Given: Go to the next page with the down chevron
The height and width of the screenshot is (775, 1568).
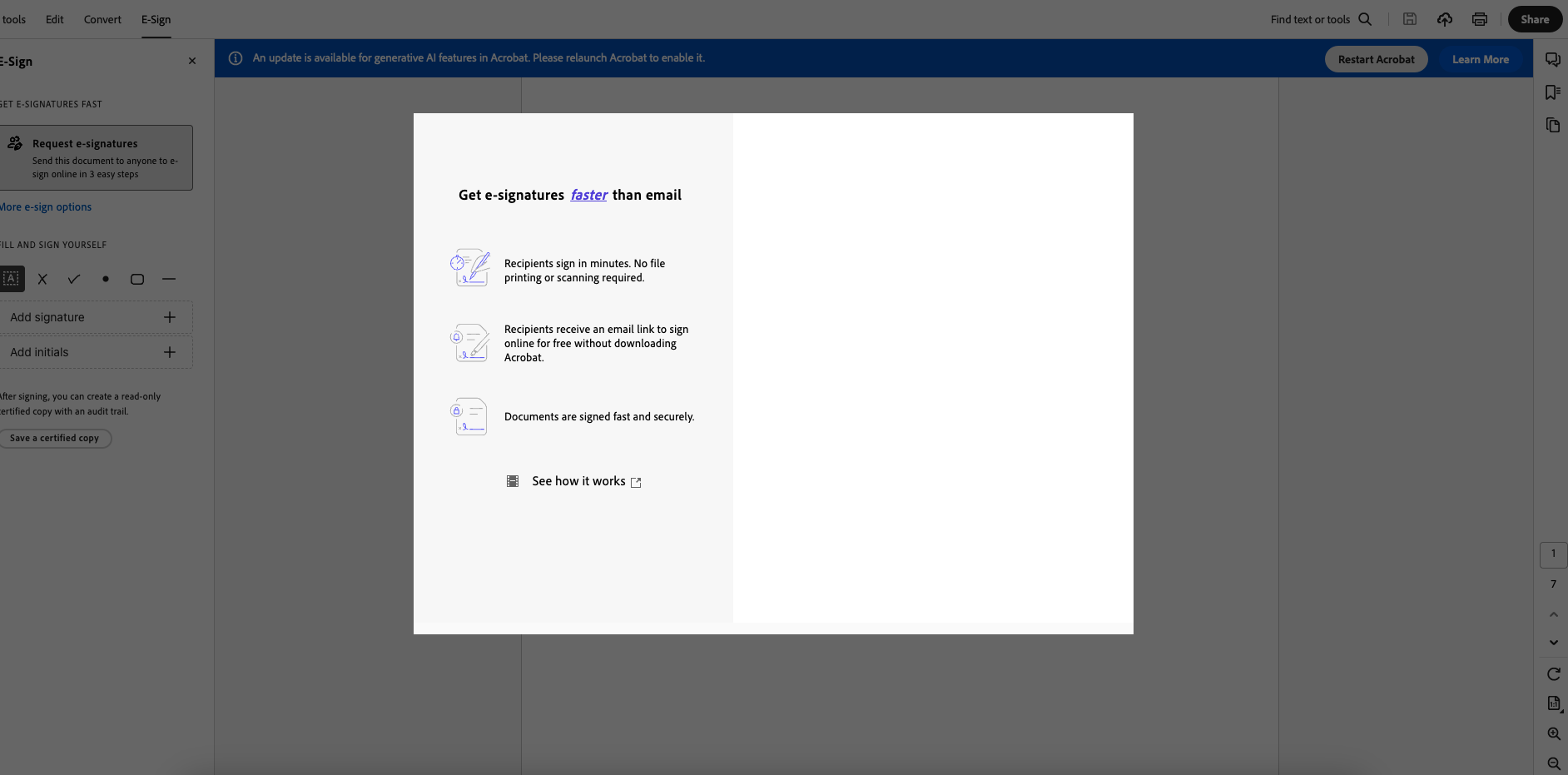Looking at the screenshot, I should pos(1552,643).
